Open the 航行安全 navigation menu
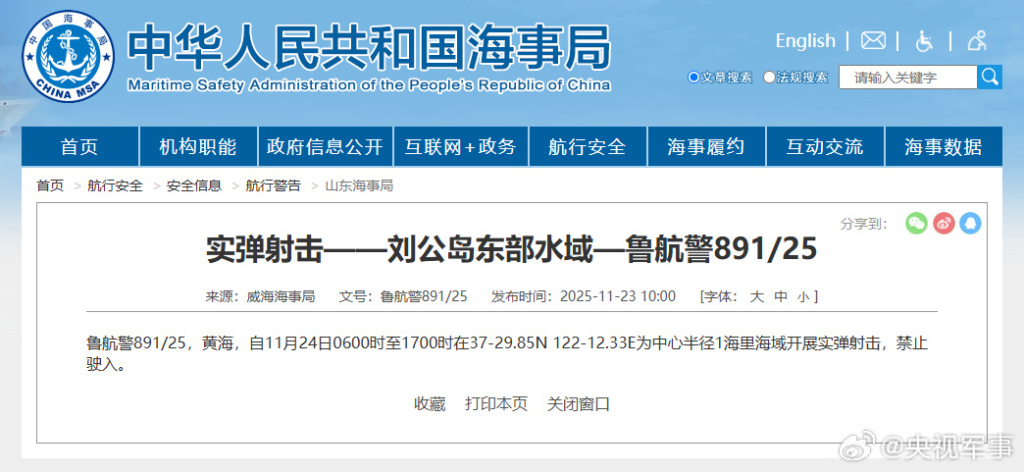 click(587, 147)
